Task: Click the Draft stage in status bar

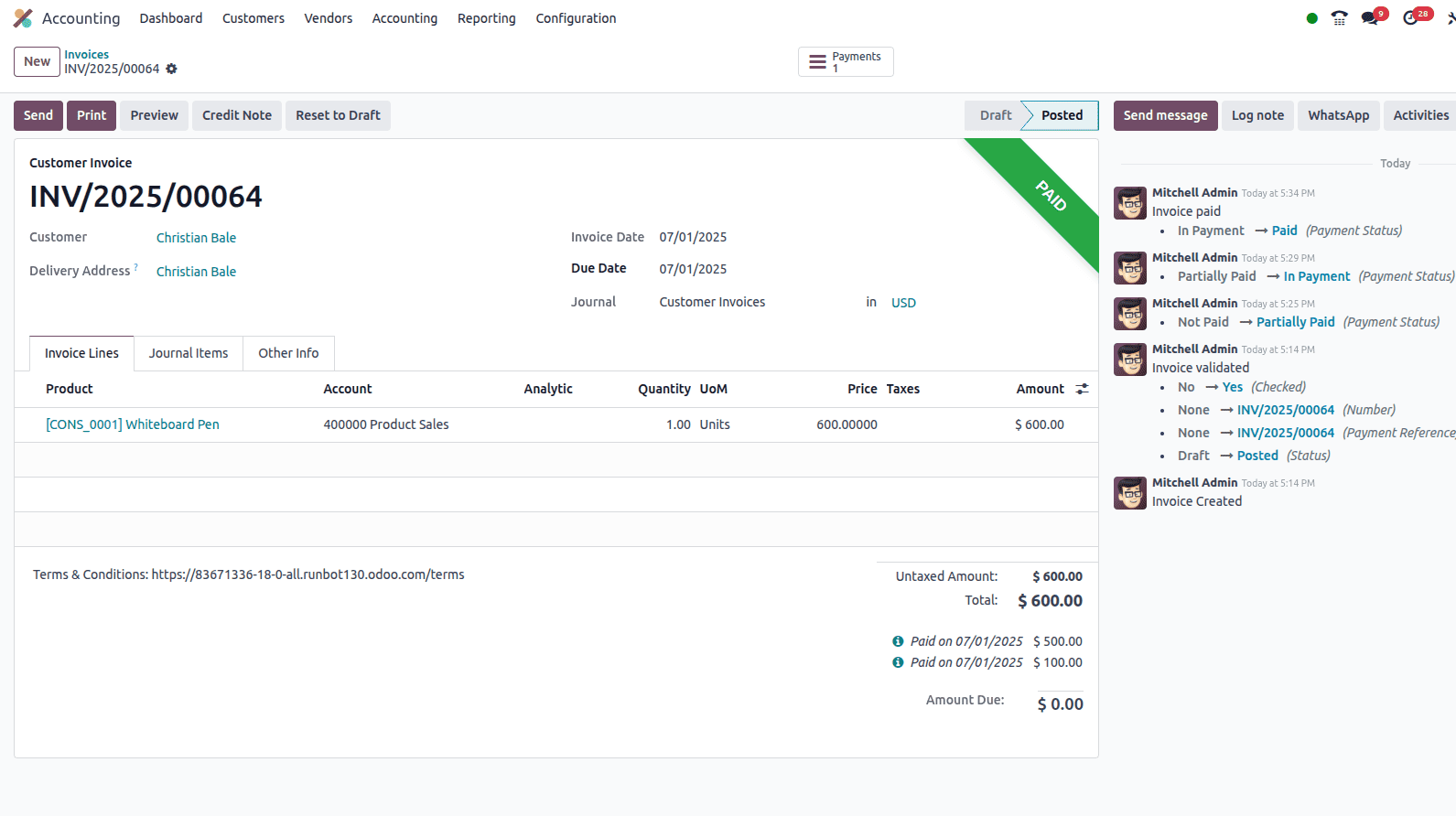Action: tap(995, 115)
